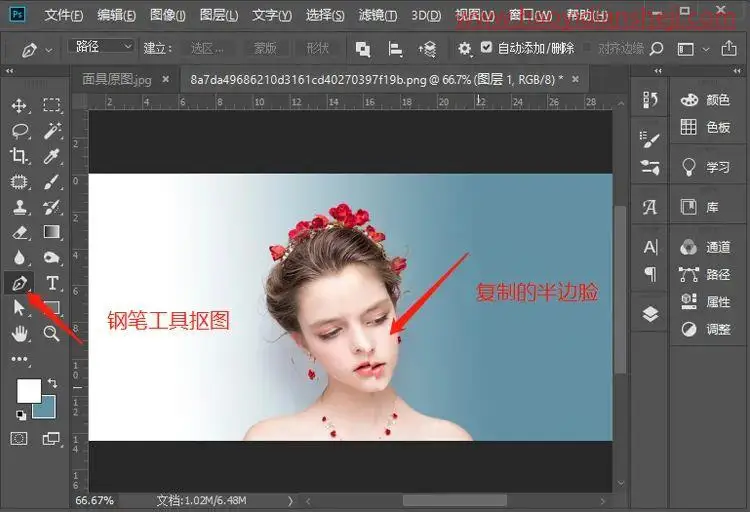Screen dimensions: 750x512
Task: Select the Brush tool
Action: point(52,182)
